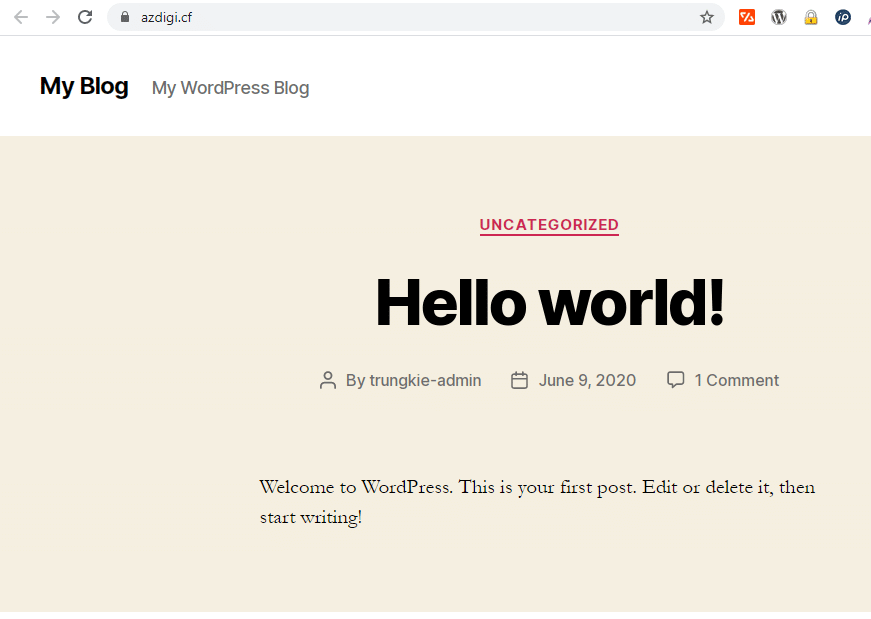Click the browser back arrow
The image size is (871, 619).
tap(21, 17)
